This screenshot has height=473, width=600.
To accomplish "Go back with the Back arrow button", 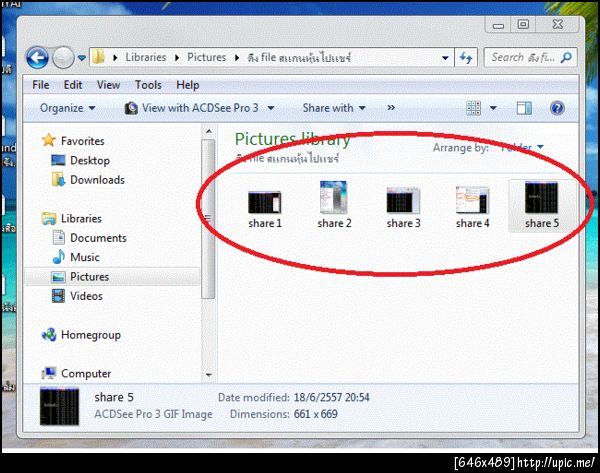I will [37, 58].
